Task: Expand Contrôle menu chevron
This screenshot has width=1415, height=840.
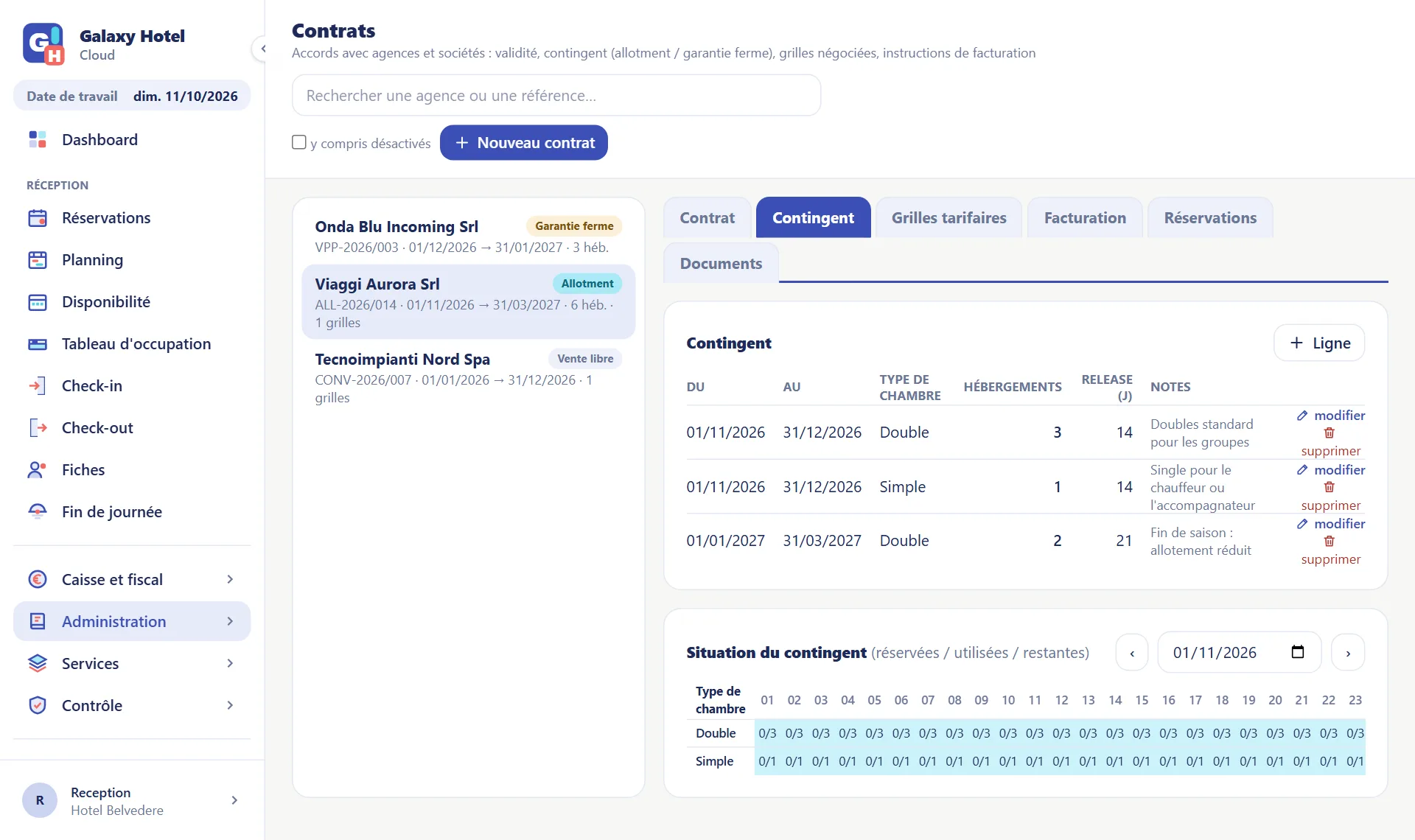Action: pyautogui.click(x=230, y=706)
